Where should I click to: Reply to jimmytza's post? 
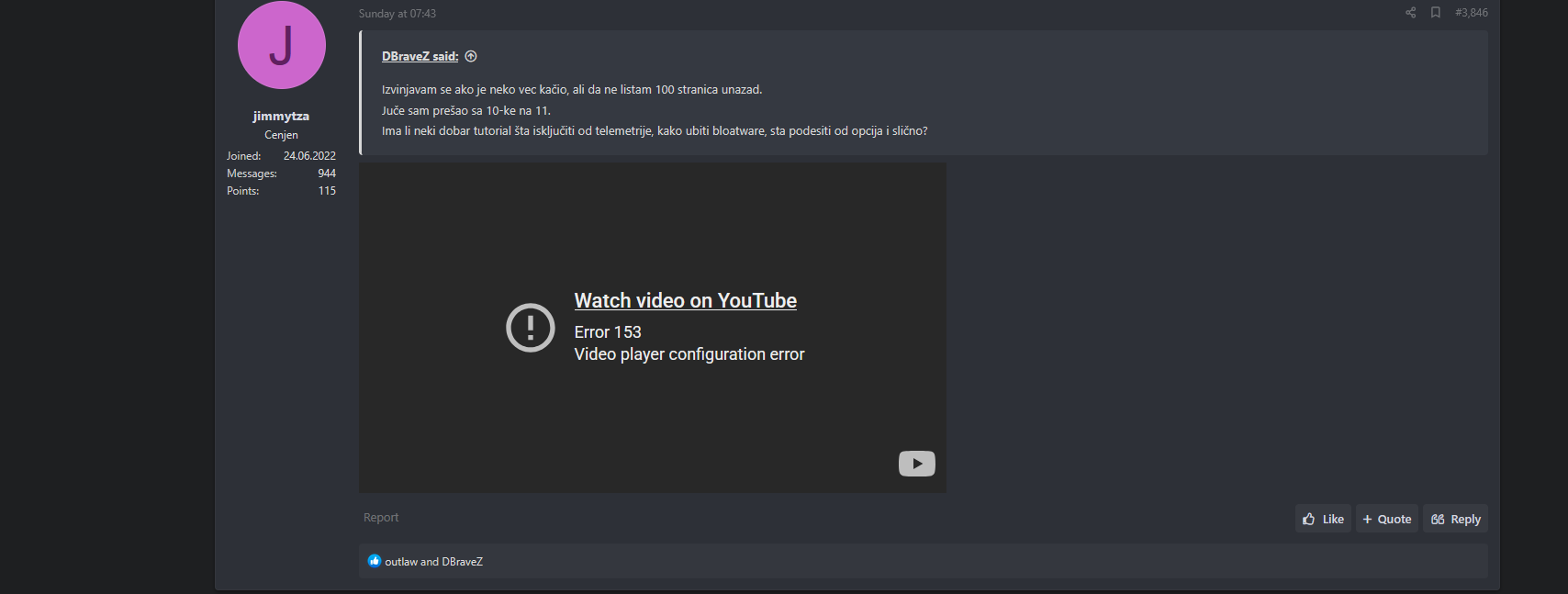pyautogui.click(x=1455, y=519)
